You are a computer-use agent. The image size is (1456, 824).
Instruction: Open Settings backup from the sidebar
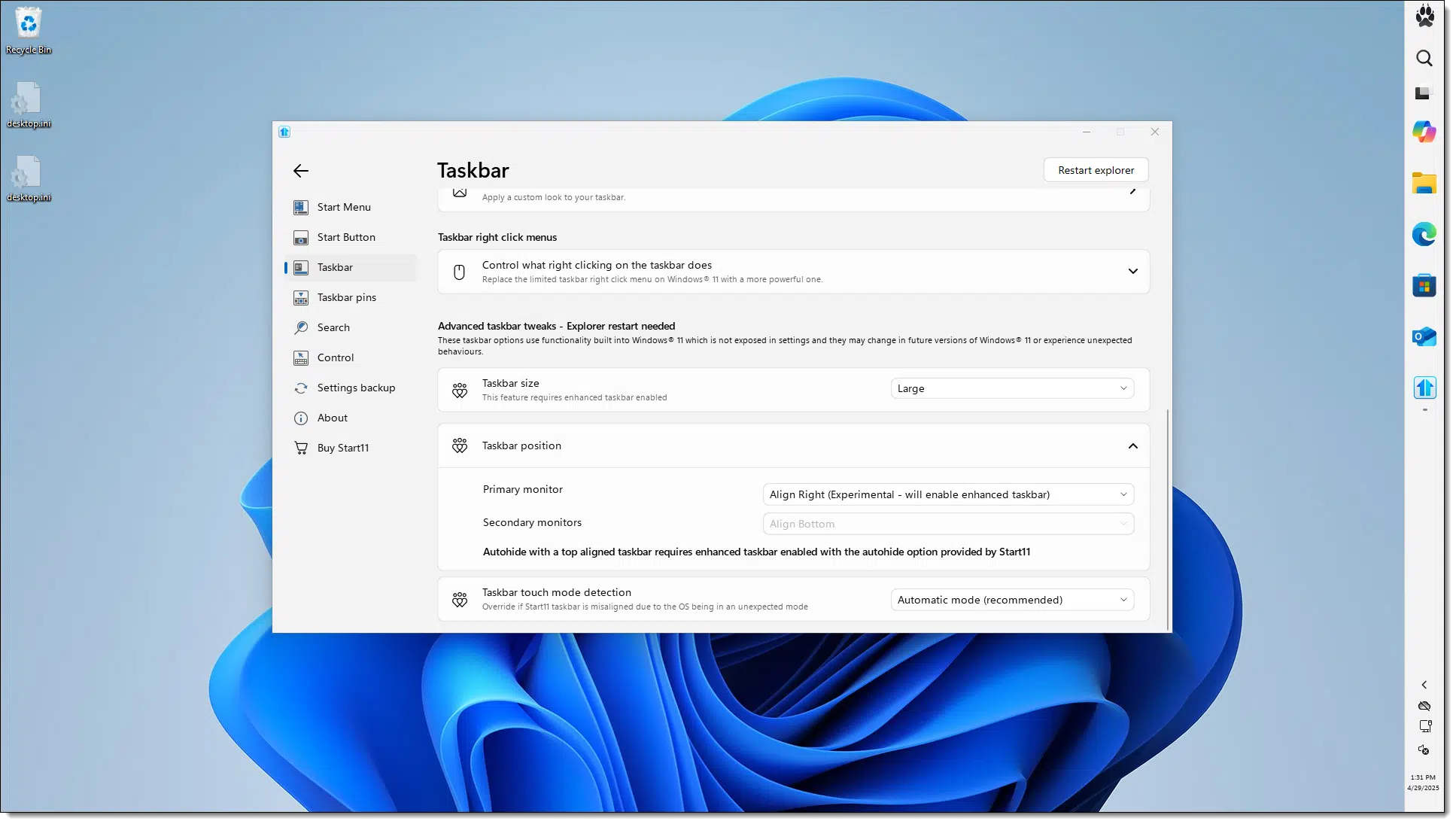351,388
